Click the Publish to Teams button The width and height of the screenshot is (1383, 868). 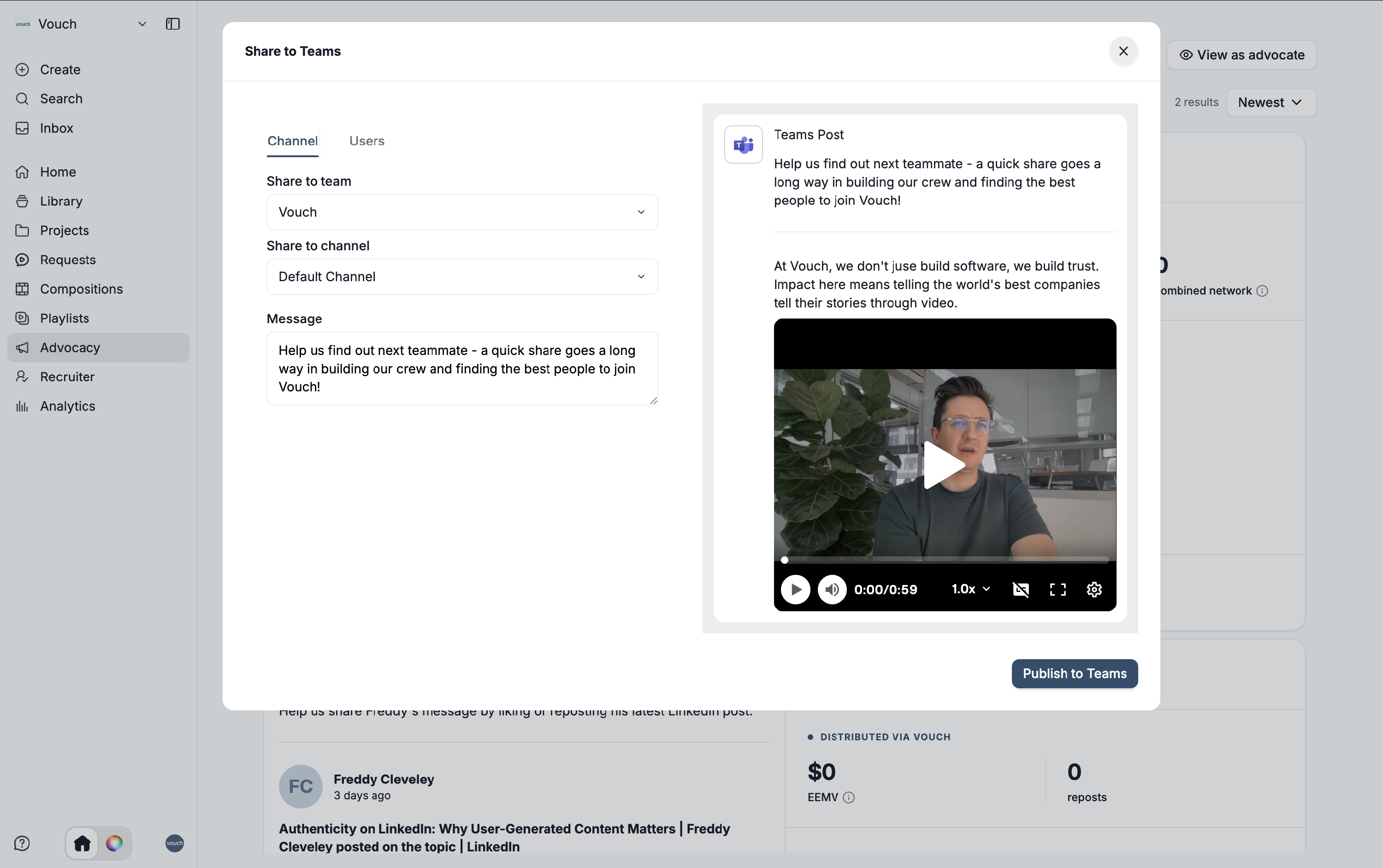coord(1074,673)
